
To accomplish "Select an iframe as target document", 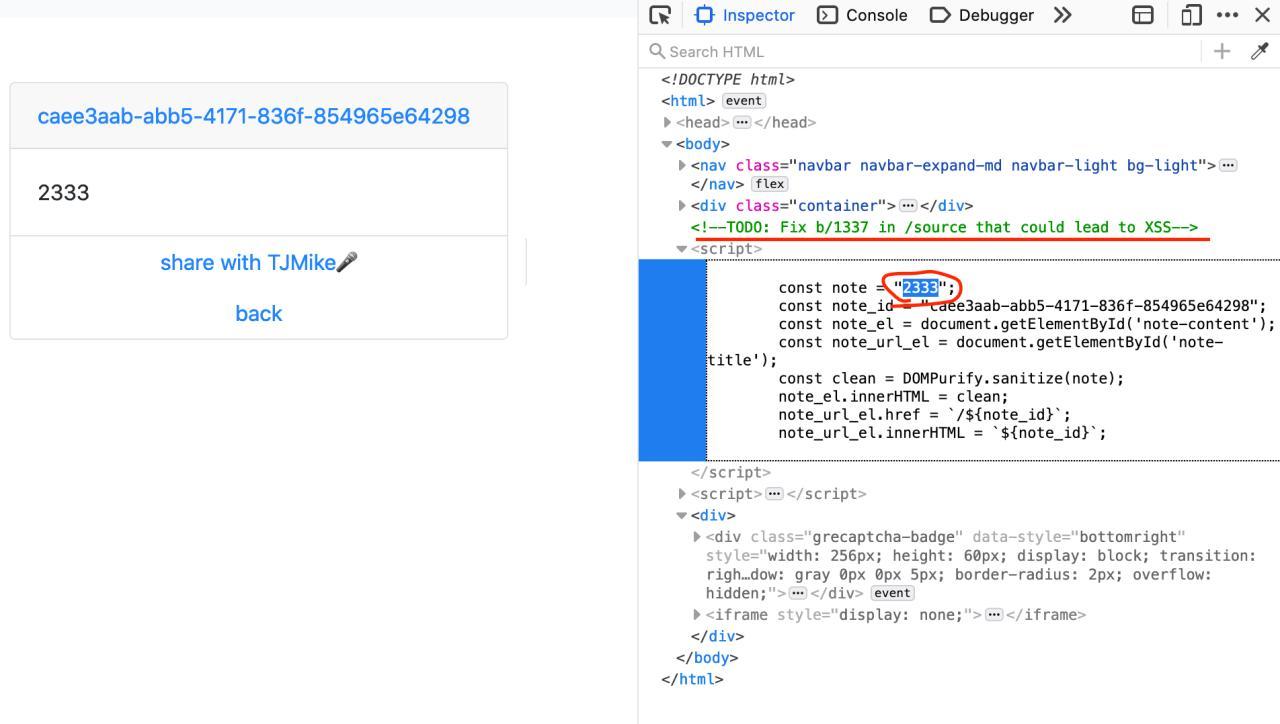I will tap(1143, 15).
